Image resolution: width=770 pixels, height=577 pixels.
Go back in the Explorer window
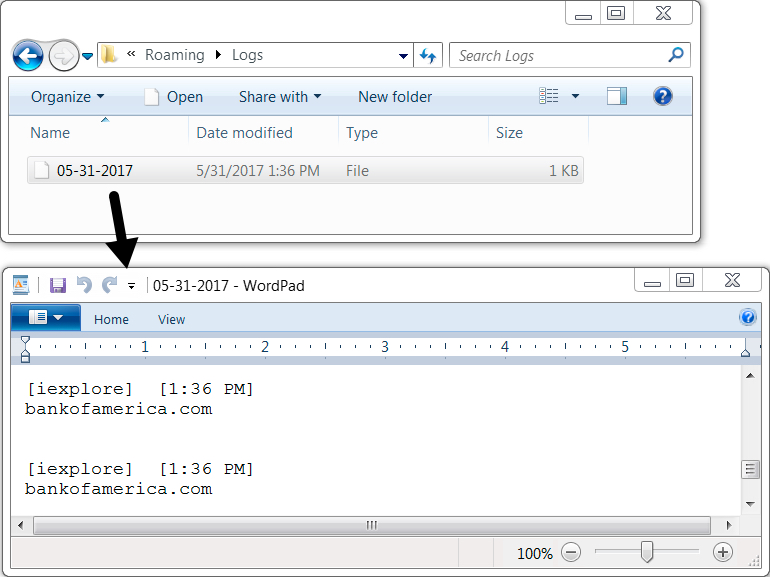click(x=28, y=55)
